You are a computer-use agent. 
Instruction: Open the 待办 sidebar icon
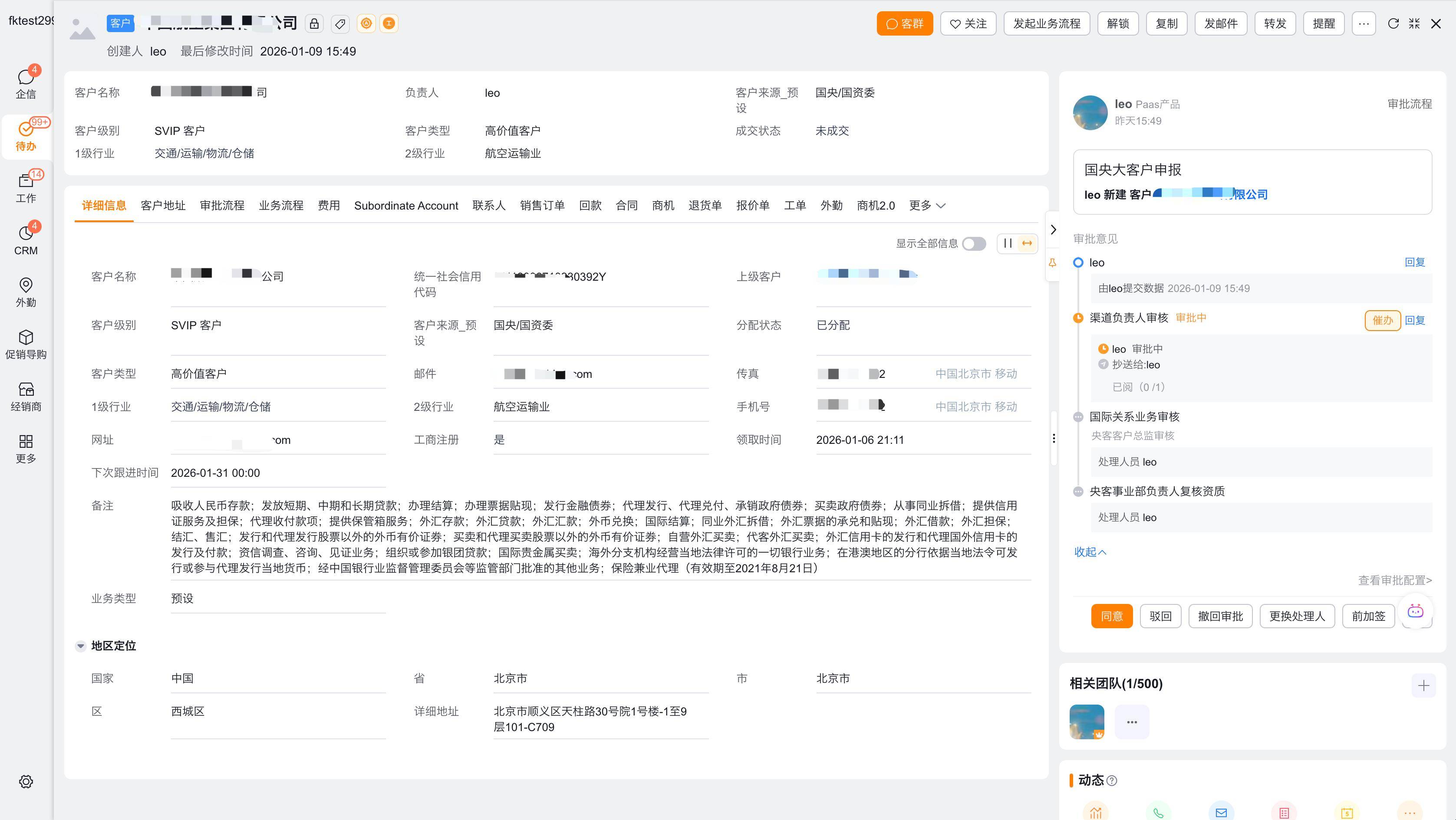(x=26, y=135)
